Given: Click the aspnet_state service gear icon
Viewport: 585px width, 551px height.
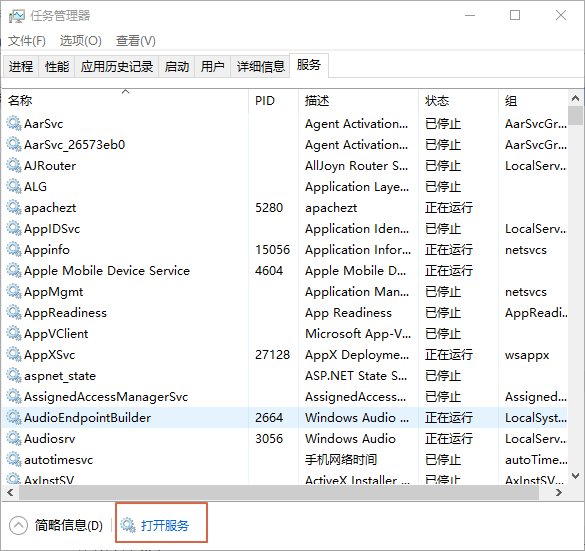Looking at the screenshot, I should pos(14,375).
